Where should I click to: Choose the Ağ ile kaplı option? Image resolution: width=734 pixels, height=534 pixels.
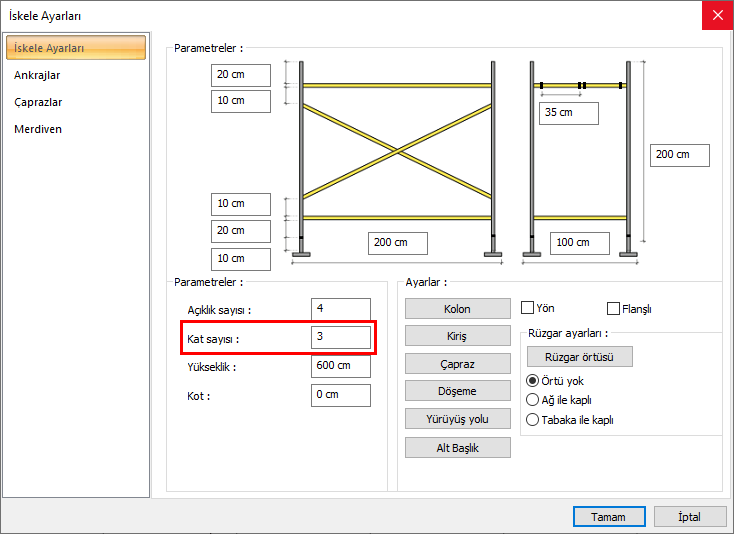pyautogui.click(x=532, y=400)
